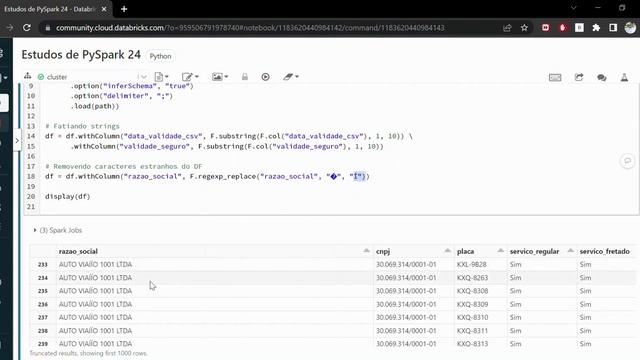Open the View menu image dropdown
The height and width of the screenshot is (360, 640).
click(220, 77)
